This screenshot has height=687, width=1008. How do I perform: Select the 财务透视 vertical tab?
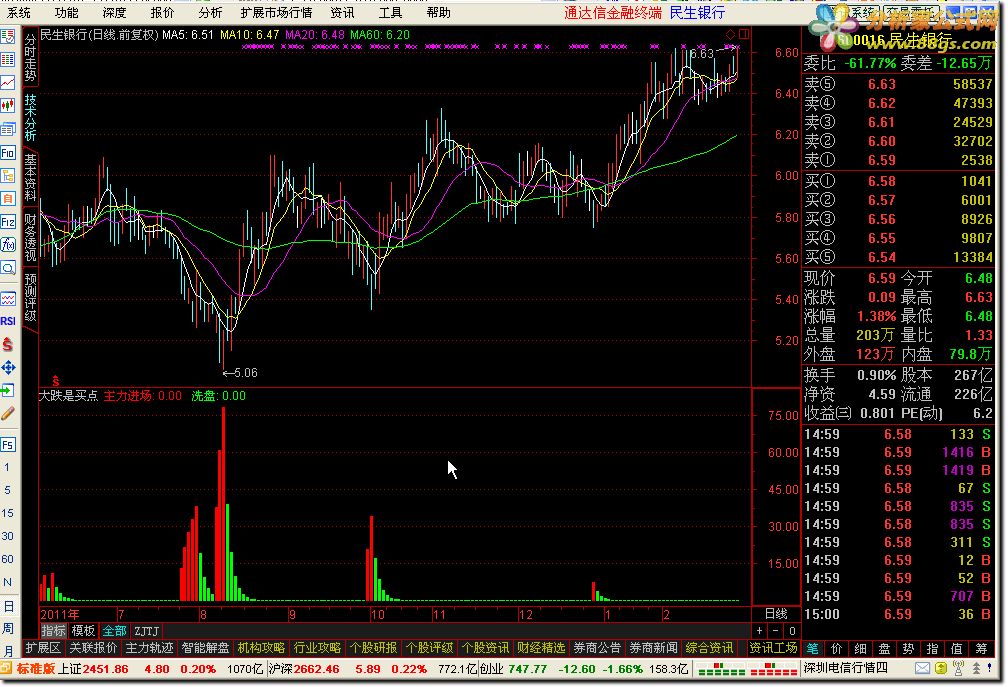coord(30,238)
